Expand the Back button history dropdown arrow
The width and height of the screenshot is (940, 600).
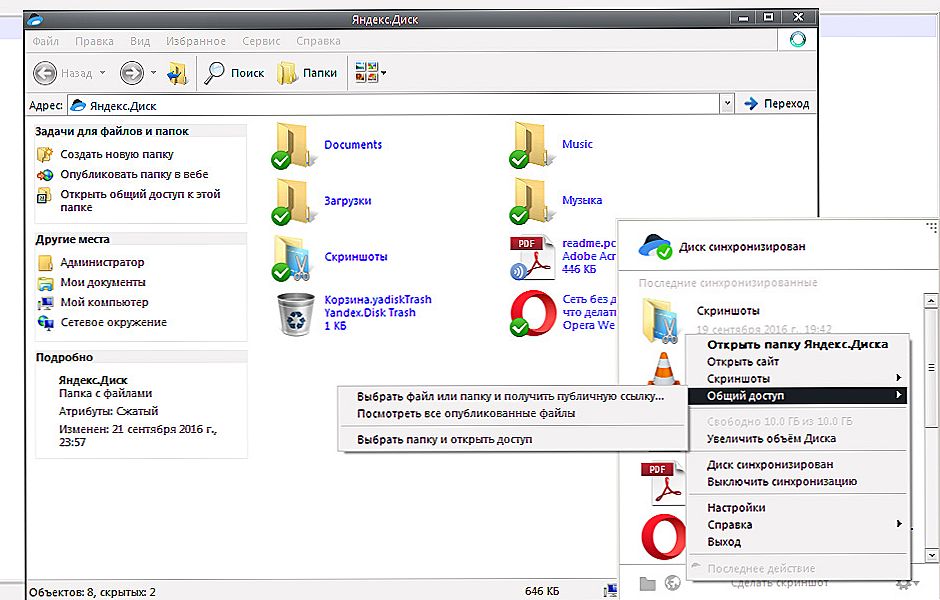coord(103,73)
